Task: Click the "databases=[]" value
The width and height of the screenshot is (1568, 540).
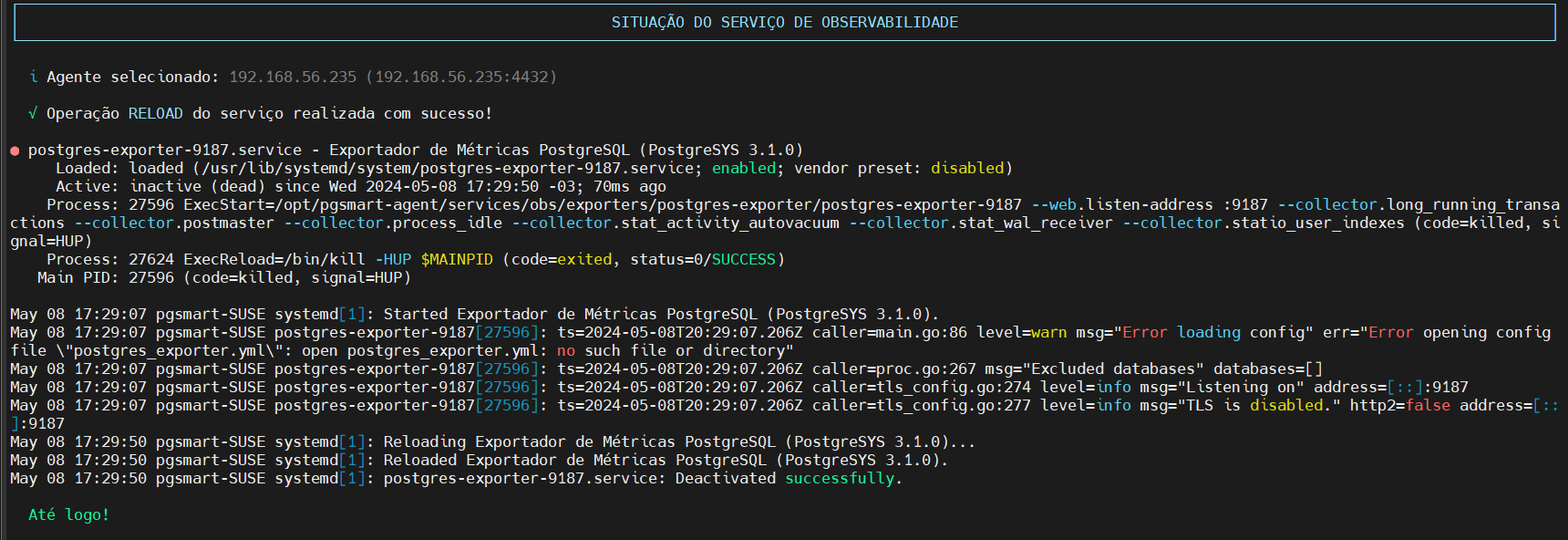Action: 1268,369
